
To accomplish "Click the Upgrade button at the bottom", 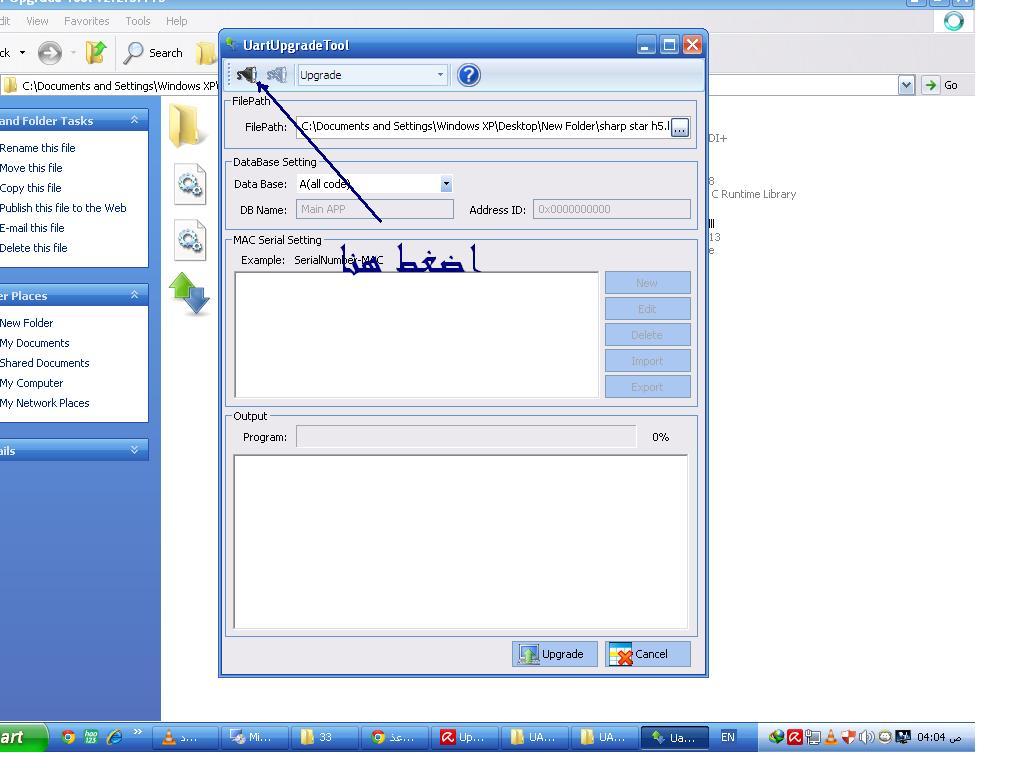I will coord(554,654).
